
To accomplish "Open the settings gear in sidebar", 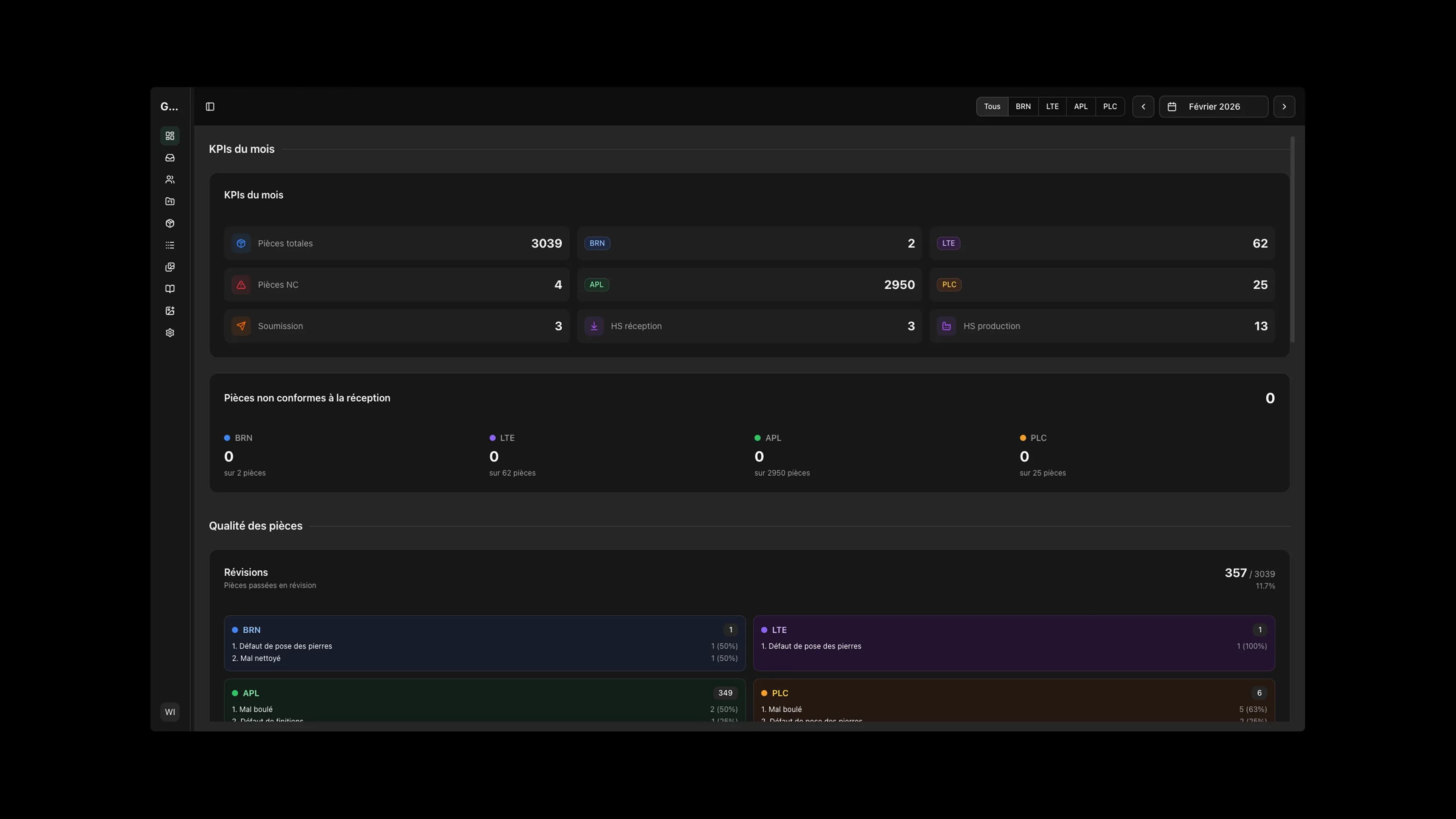I will (170, 333).
